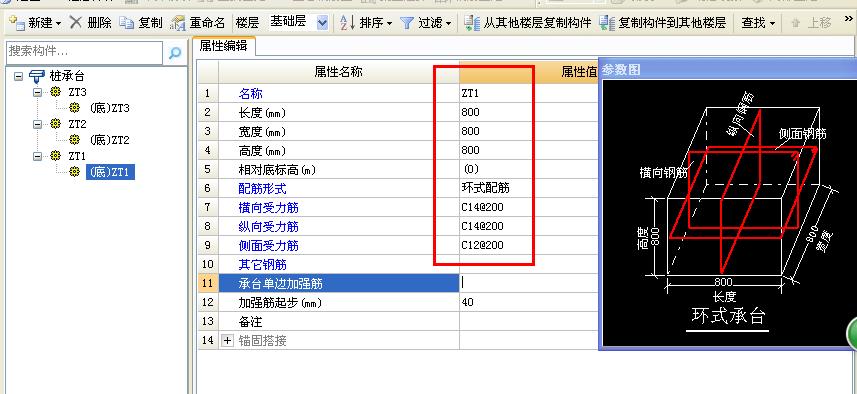Select the ZT1 parent tree item
The image size is (857, 394).
[77, 156]
